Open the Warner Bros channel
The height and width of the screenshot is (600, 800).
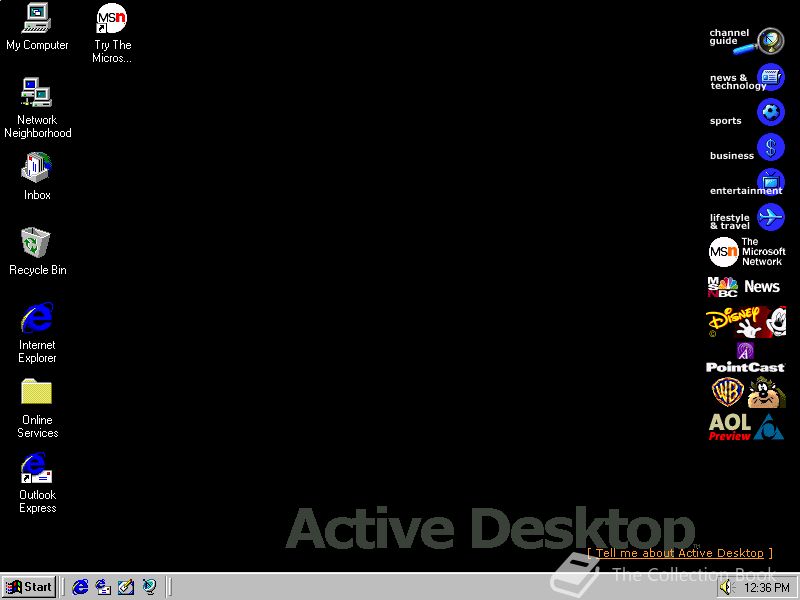click(x=747, y=392)
